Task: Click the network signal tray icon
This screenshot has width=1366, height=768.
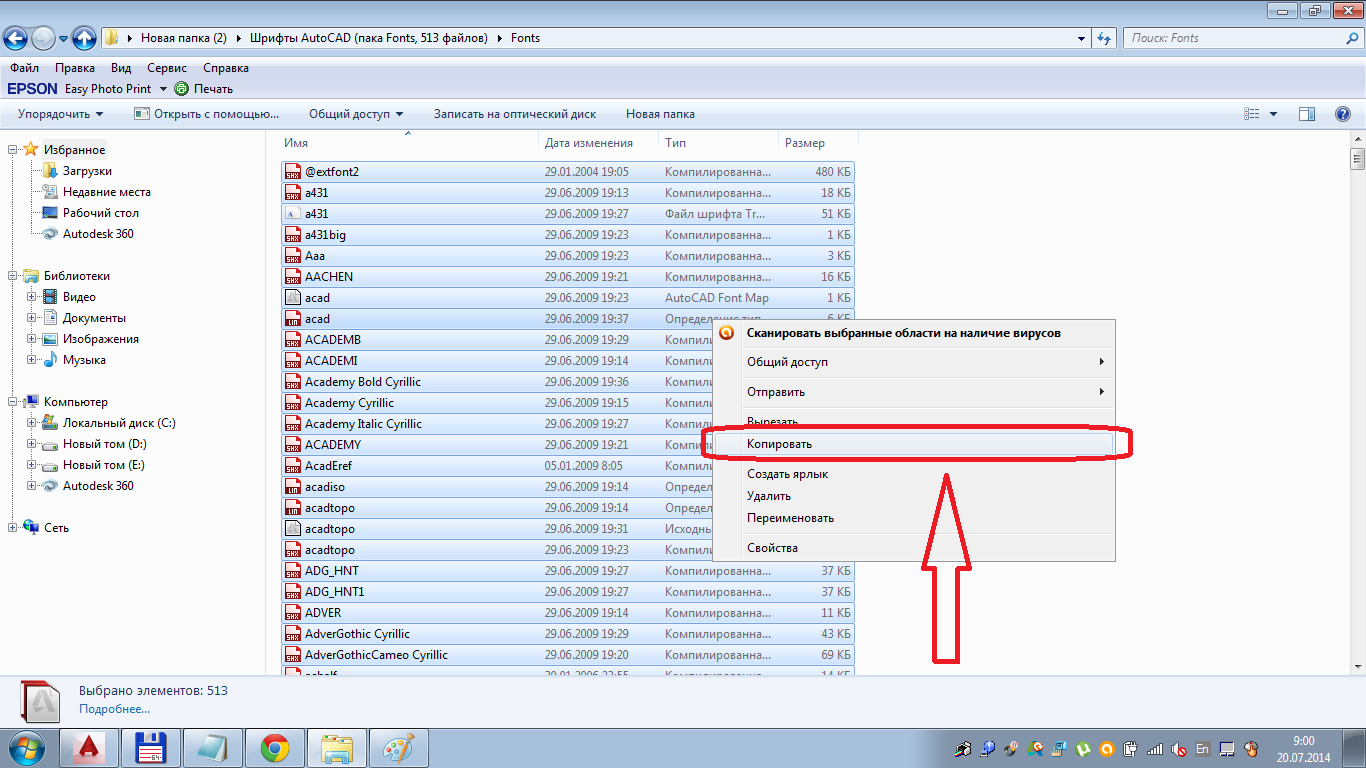Action: point(1155,748)
